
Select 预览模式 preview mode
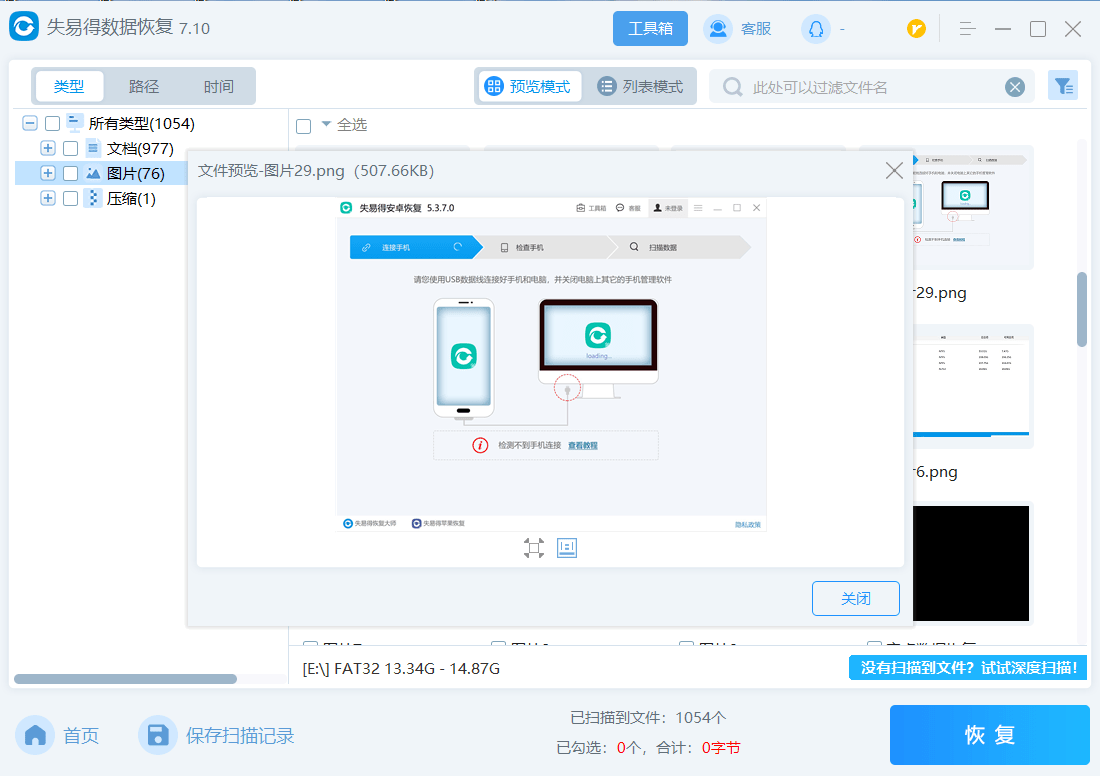click(x=529, y=86)
